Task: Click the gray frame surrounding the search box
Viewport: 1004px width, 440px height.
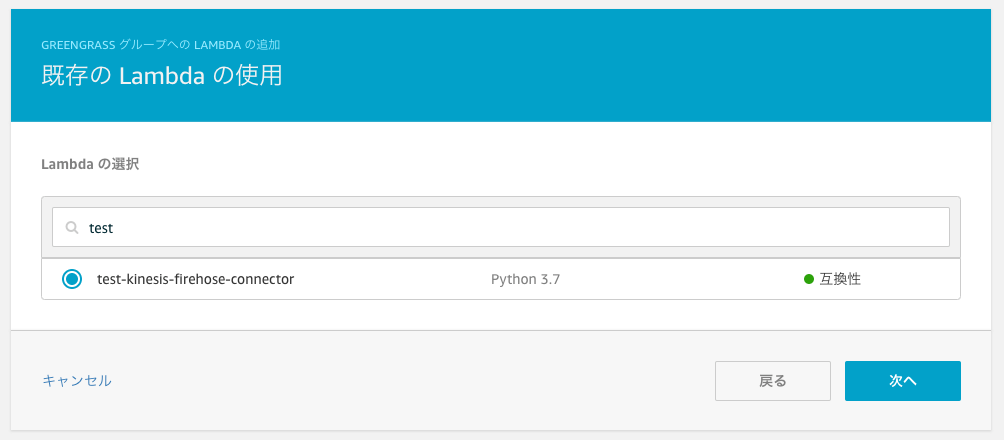Action: coord(501,202)
